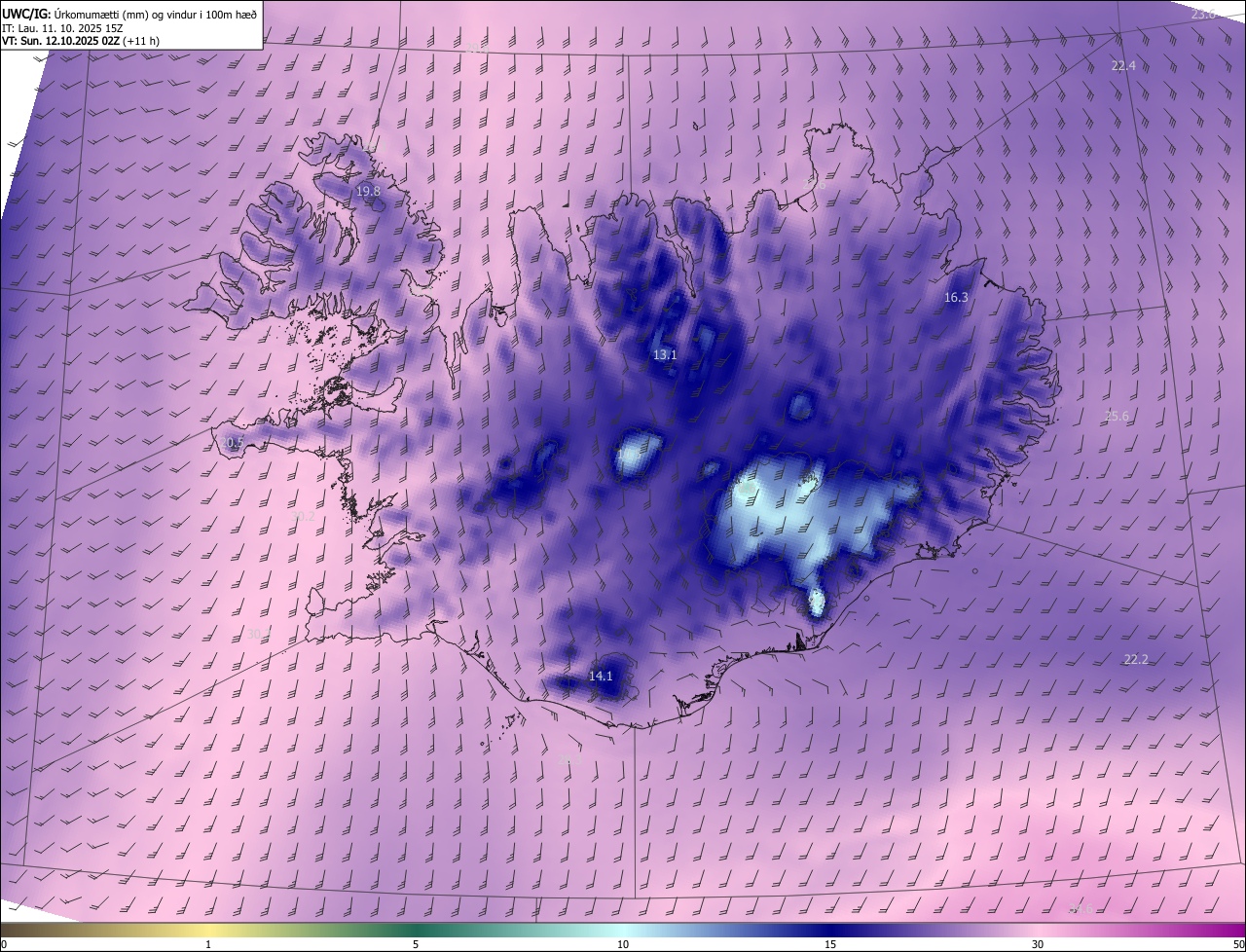Image resolution: width=1246 pixels, height=952 pixels.
Task: Click the 16.3 value in east Iceland
Action: 956,298
